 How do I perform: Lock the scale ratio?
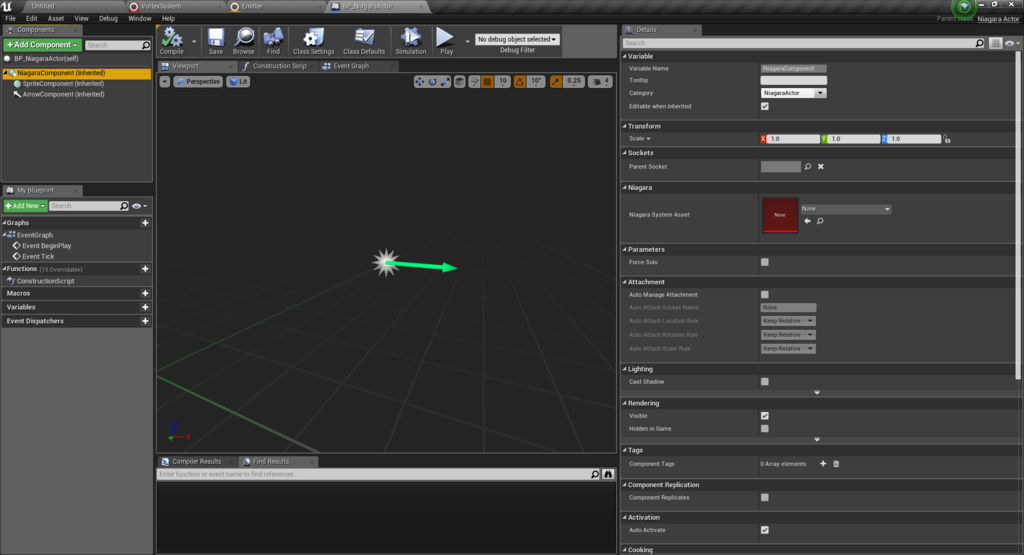click(x=947, y=139)
